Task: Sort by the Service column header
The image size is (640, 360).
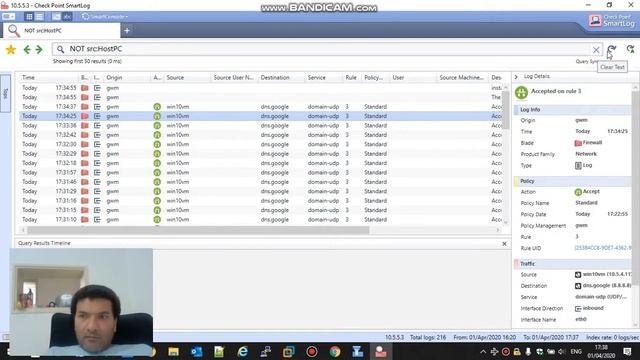Action: 324,78
